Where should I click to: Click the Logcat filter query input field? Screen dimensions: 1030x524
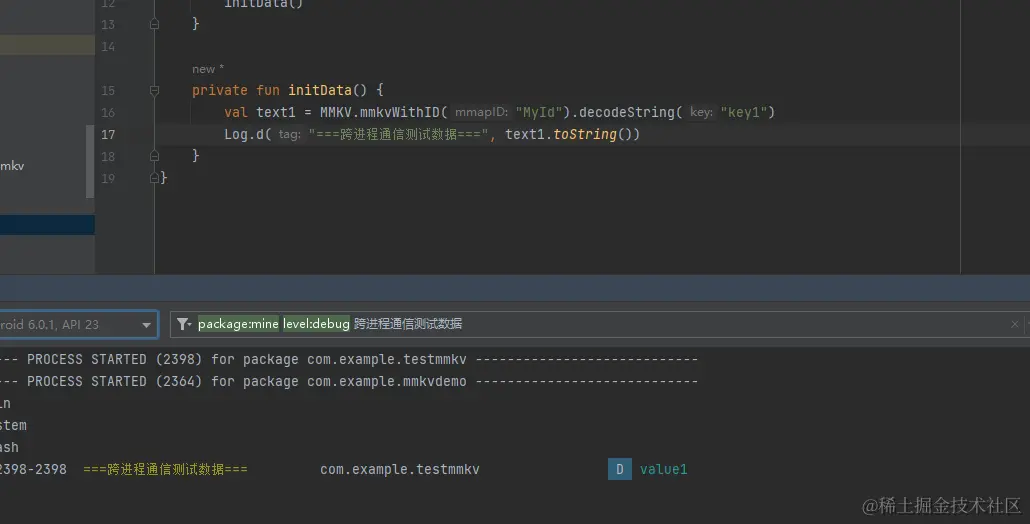tap(596, 324)
